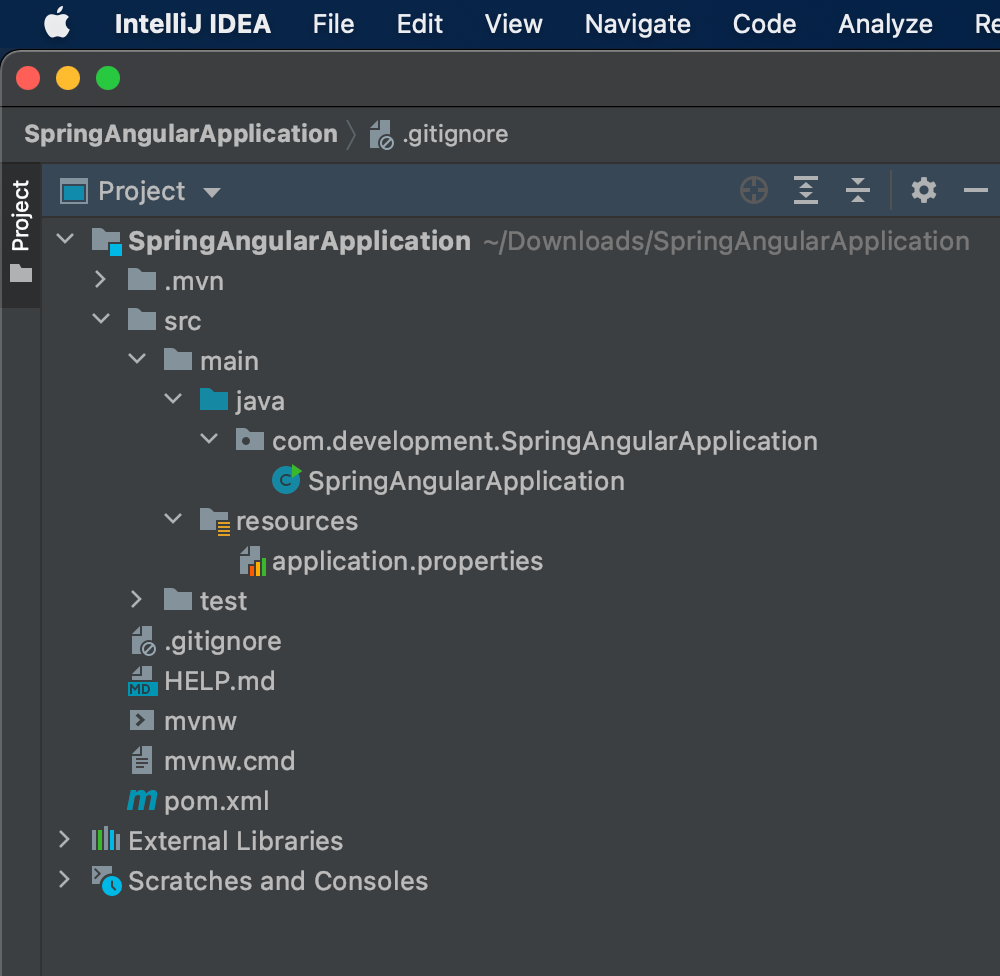Expand External Libraries node

[64, 839]
